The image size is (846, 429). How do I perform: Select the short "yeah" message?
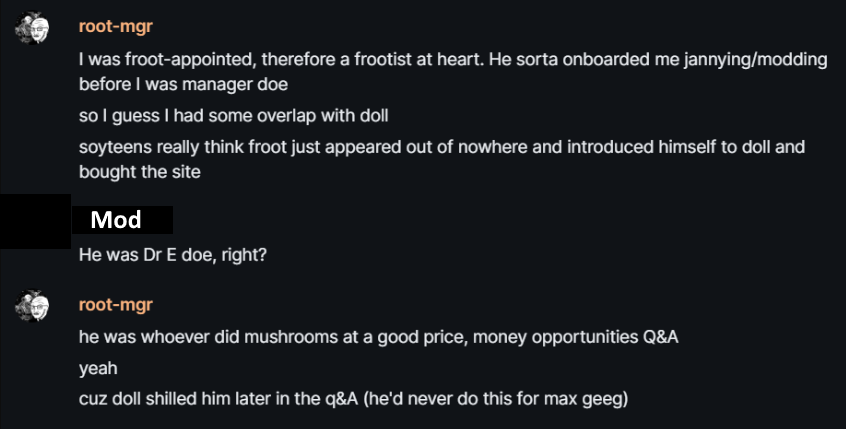click(x=98, y=368)
